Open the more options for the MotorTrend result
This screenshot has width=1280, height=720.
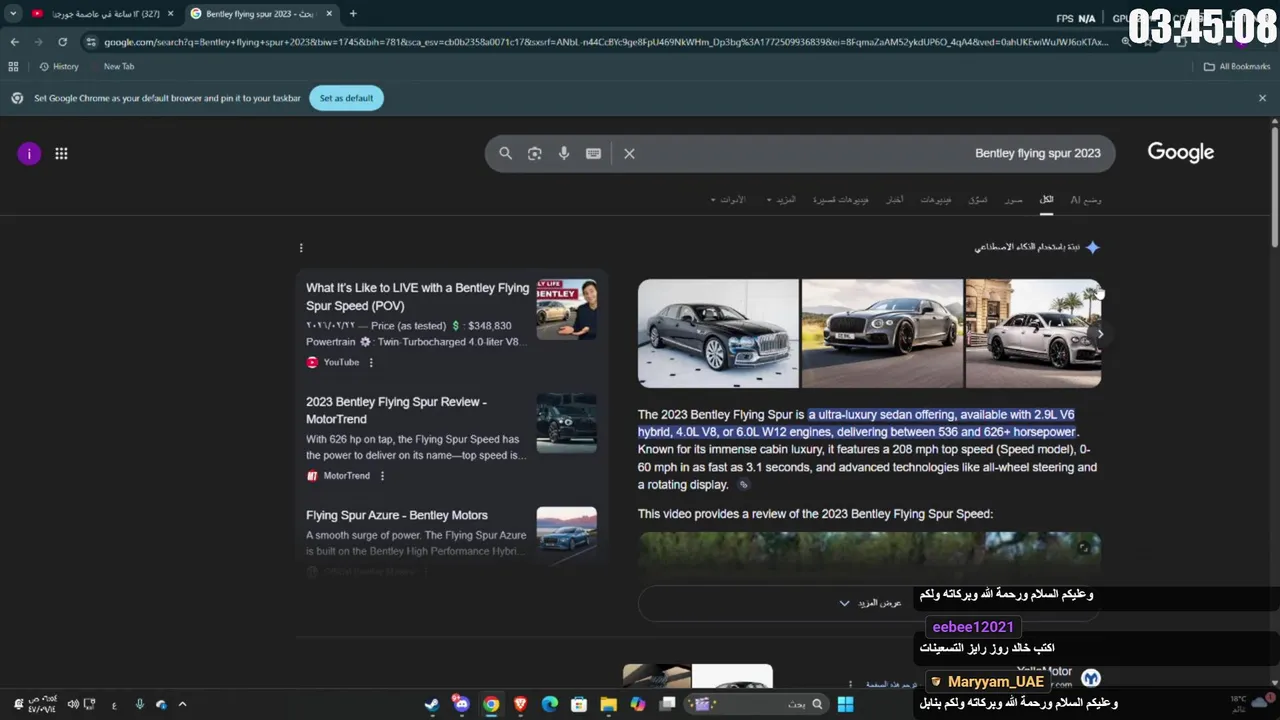(382, 476)
